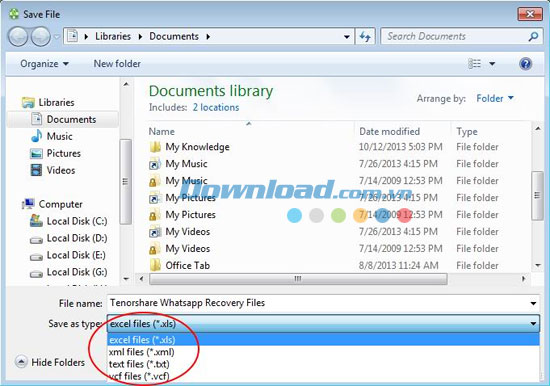The width and height of the screenshot is (550, 386).
Task: Select Videos library in navigation pane
Action: pos(53,170)
